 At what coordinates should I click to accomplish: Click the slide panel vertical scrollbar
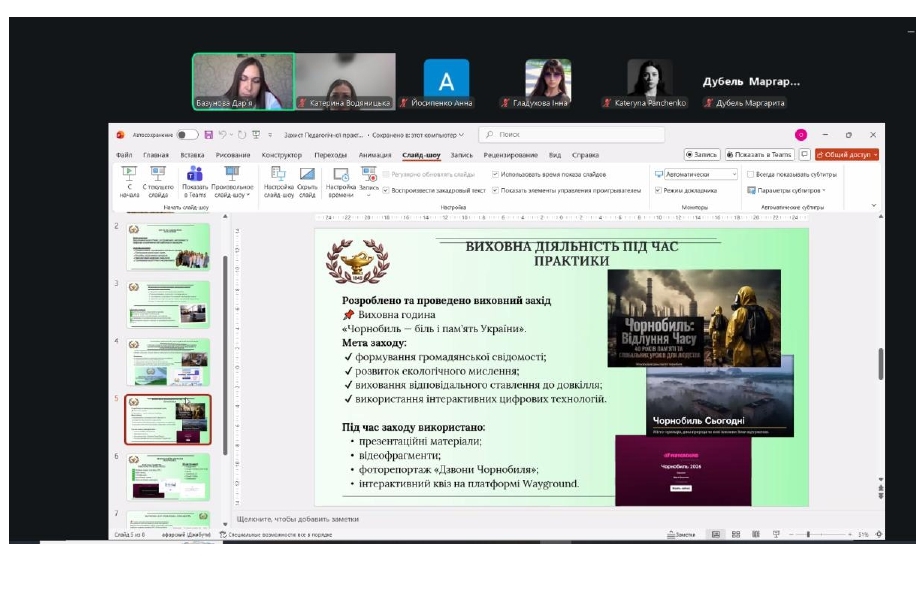pyautogui.click(x=225, y=355)
